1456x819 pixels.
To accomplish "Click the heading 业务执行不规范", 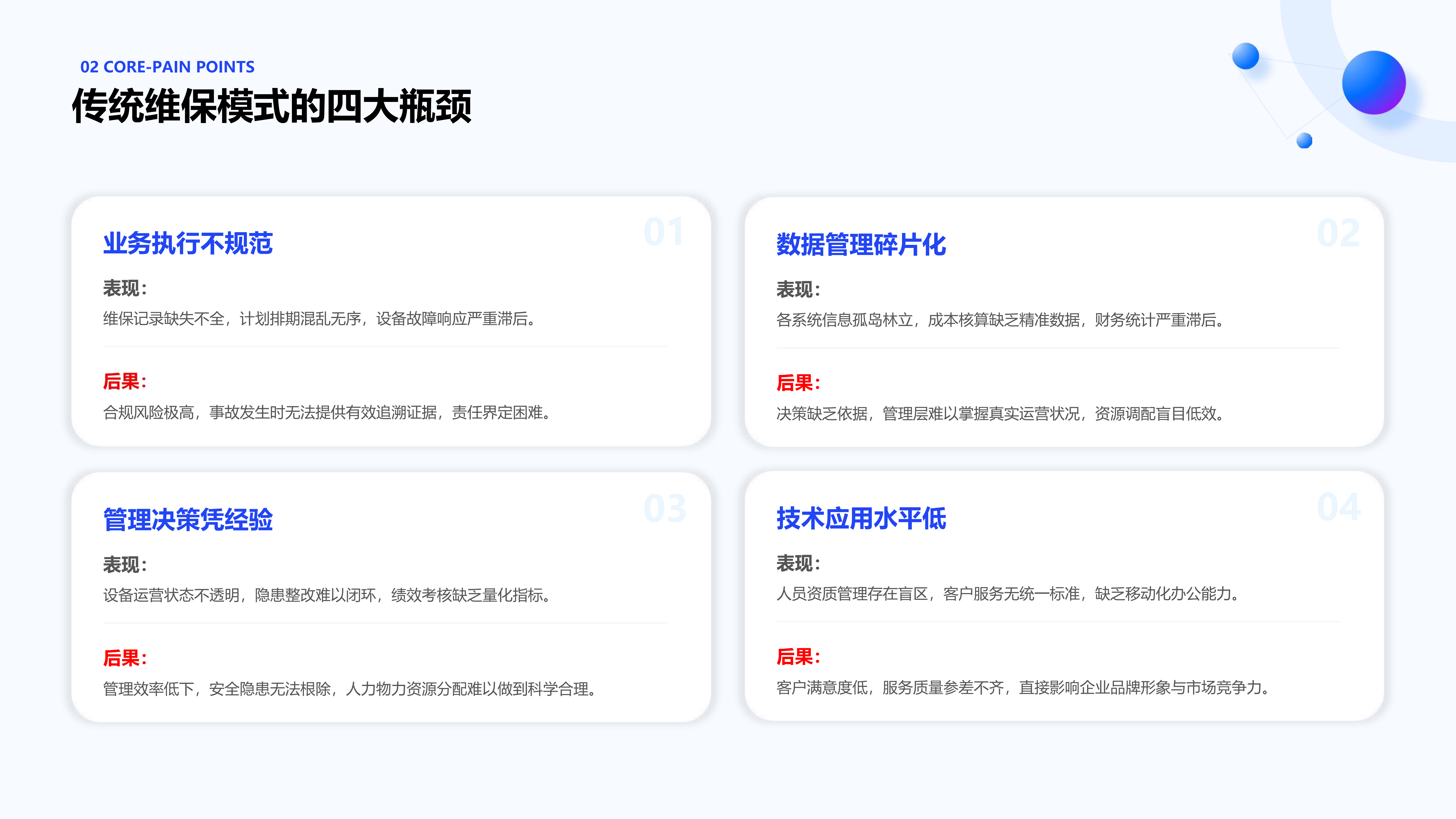I will [x=188, y=244].
